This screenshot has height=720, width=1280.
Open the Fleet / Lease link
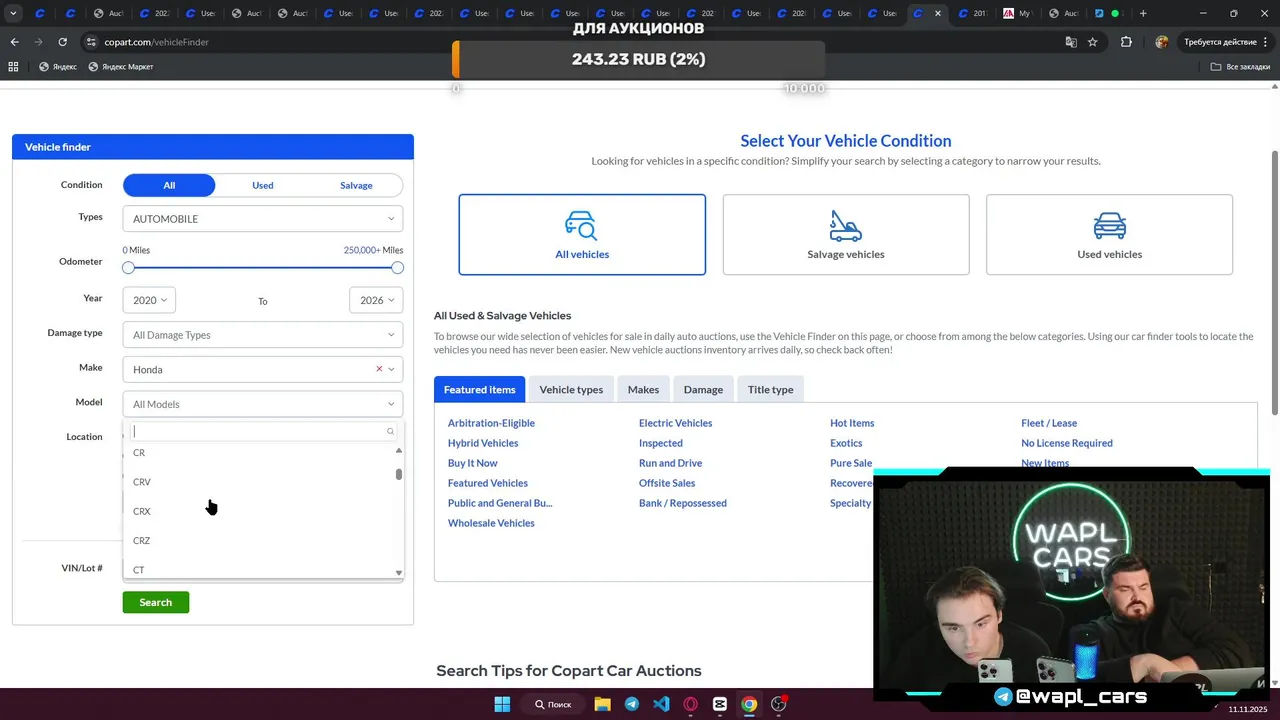click(x=1049, y=423)
